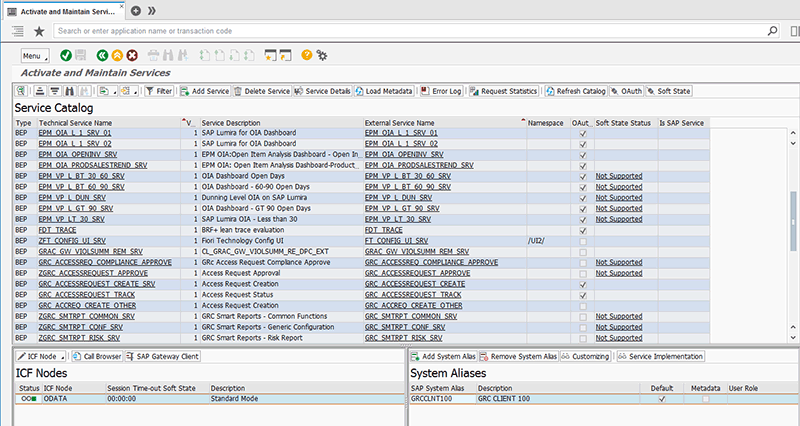Screen dimensions: 800x426
Task: Click the red Cancel icon
Action: tap(135, 56)
